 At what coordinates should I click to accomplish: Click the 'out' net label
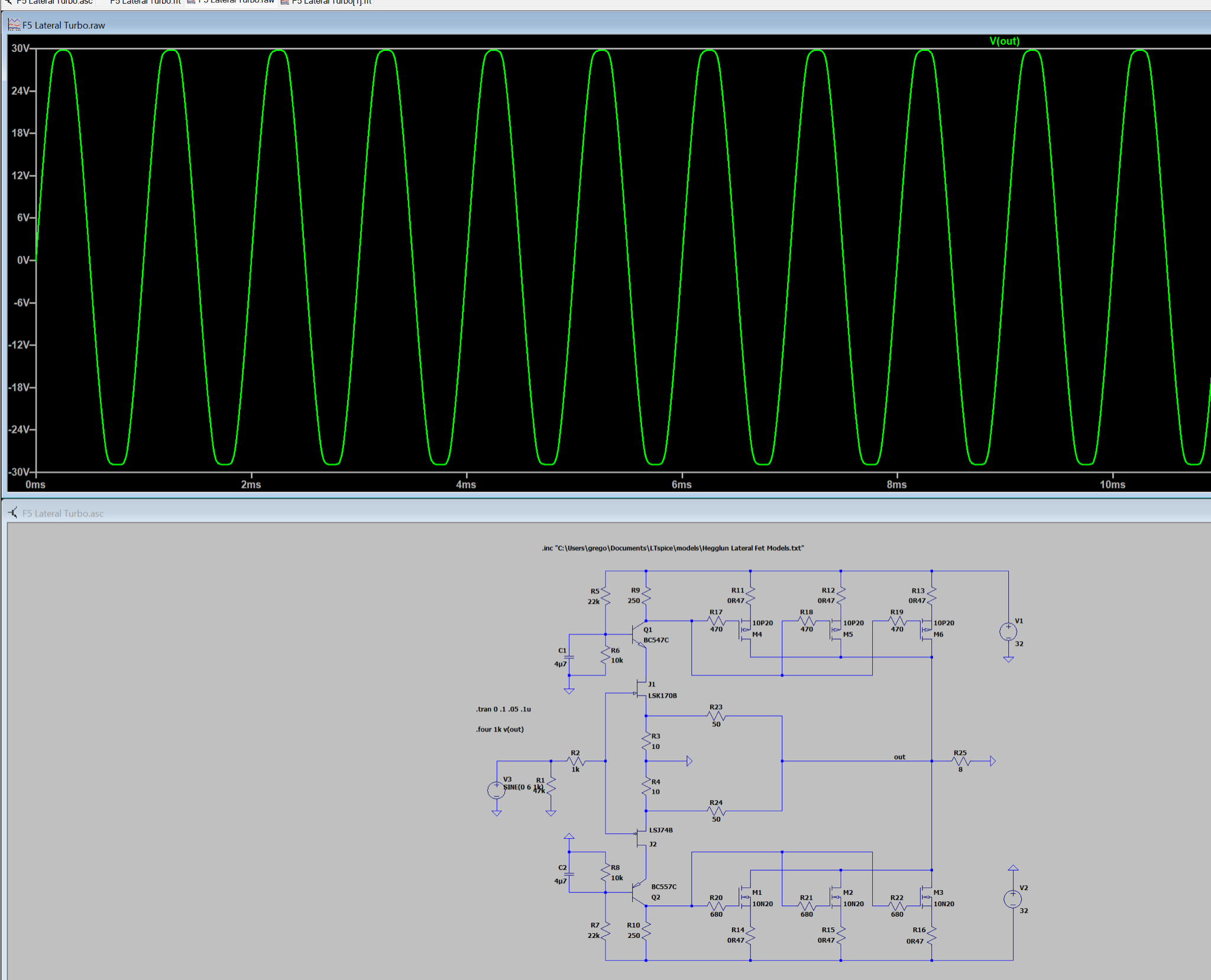[899, 757]
